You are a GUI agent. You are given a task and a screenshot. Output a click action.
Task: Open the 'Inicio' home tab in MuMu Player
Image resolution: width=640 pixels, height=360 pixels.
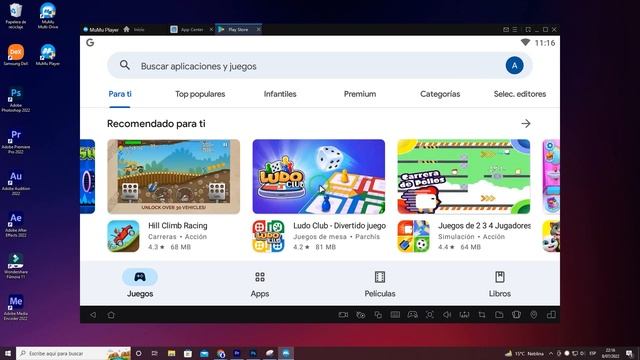tap(134, 29)
